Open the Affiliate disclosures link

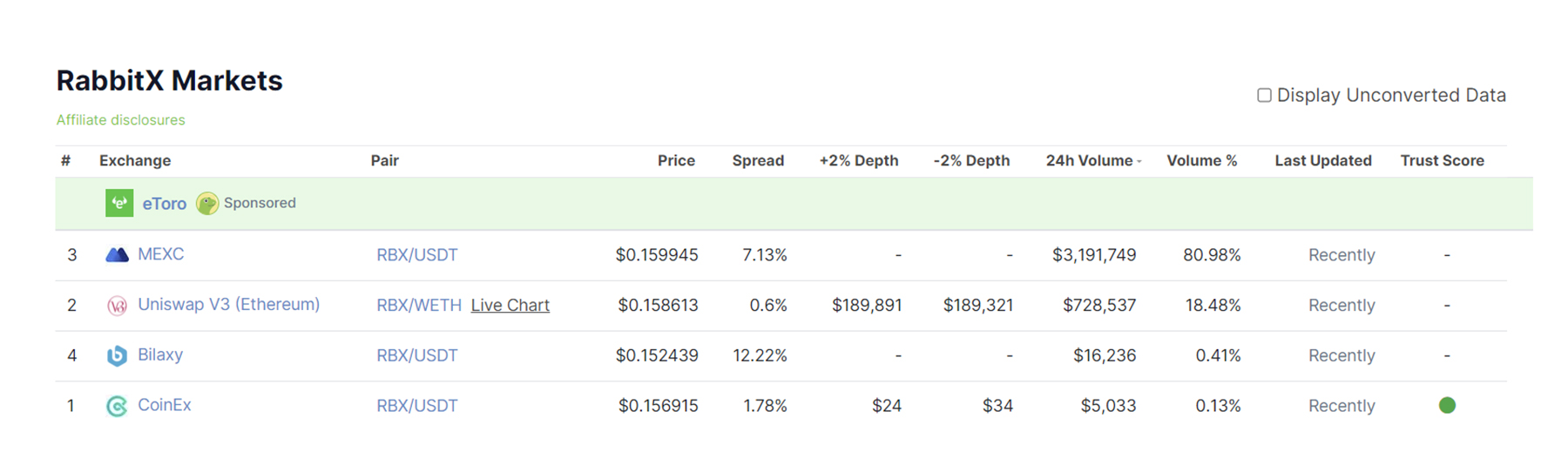121,120
